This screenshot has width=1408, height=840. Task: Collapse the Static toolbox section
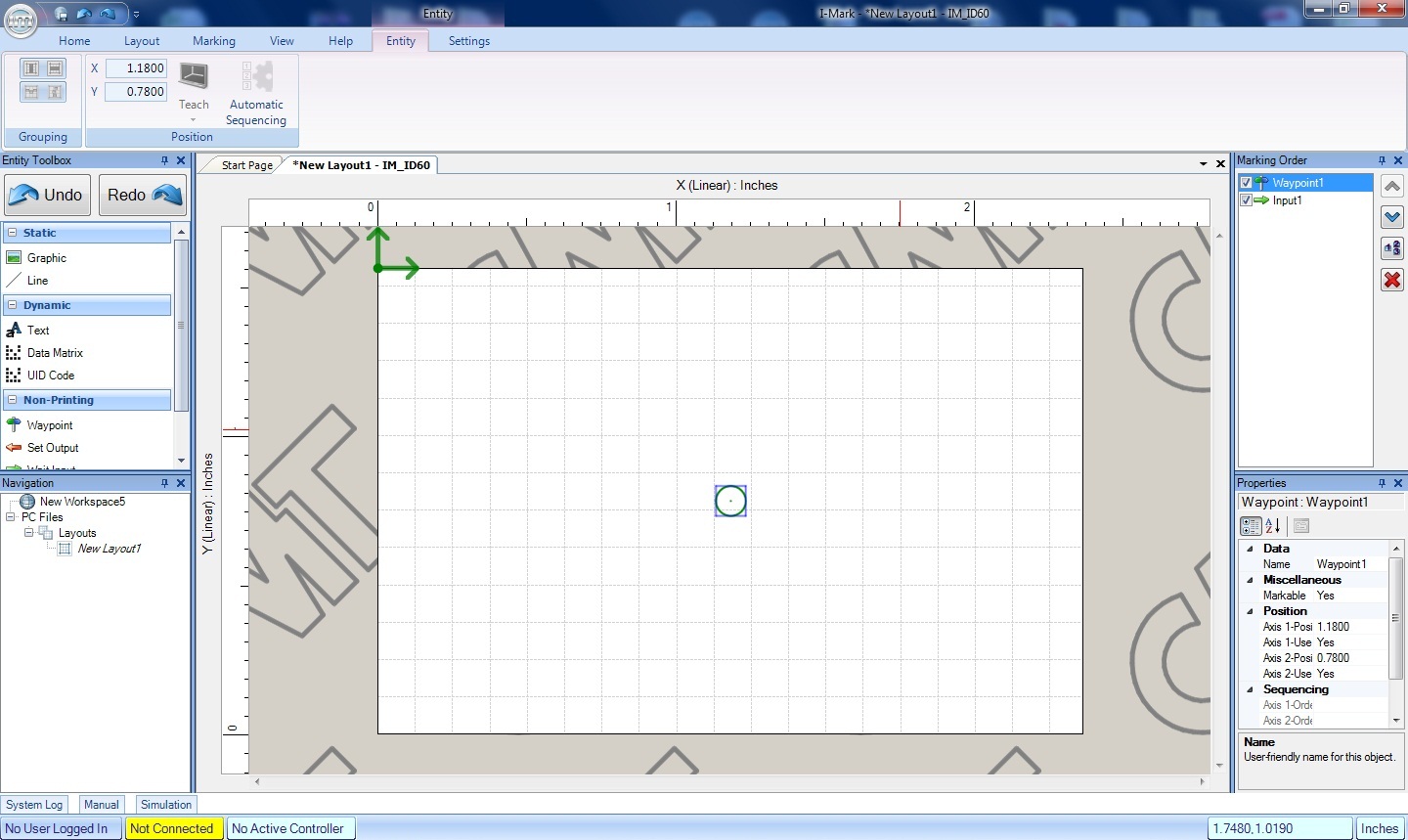13,233
